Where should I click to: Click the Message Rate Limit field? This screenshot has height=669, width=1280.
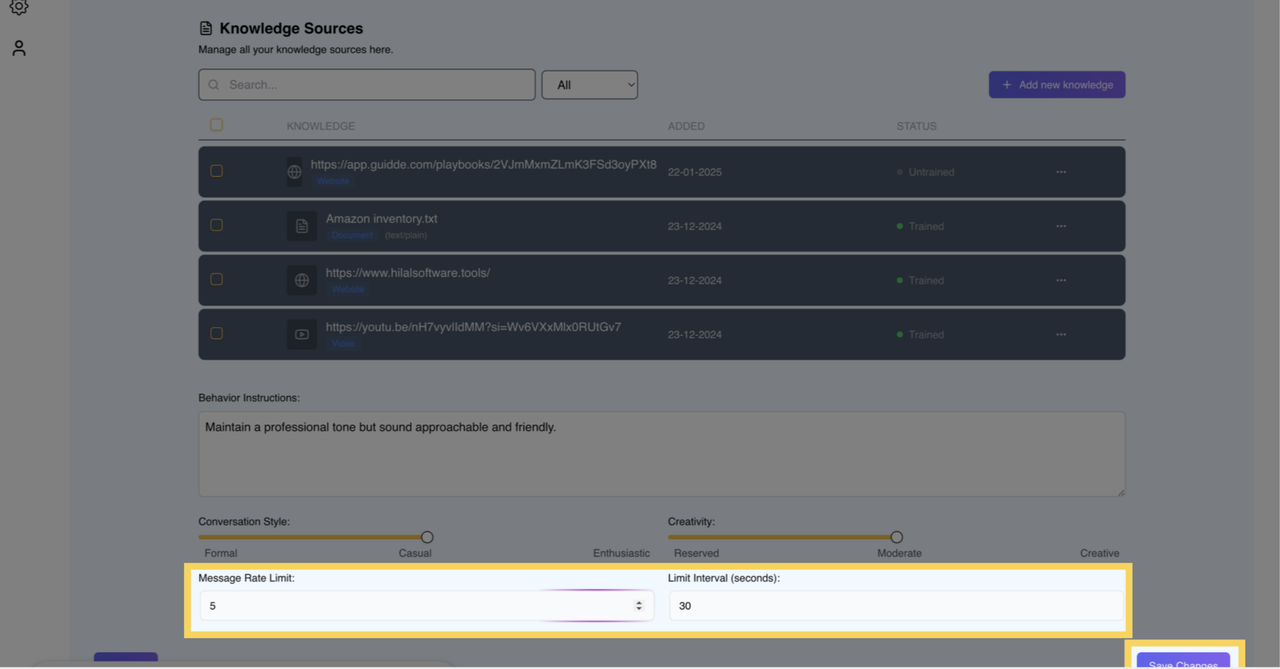[427, 606]
